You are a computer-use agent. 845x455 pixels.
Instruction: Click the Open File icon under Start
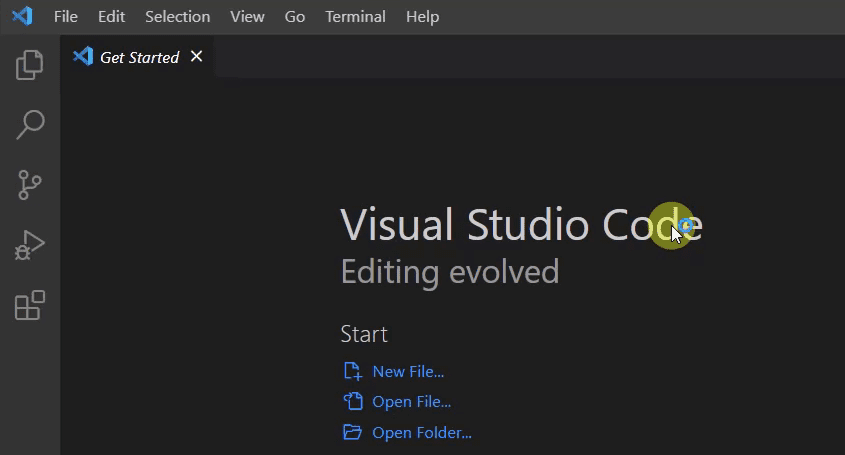[352, 402]
